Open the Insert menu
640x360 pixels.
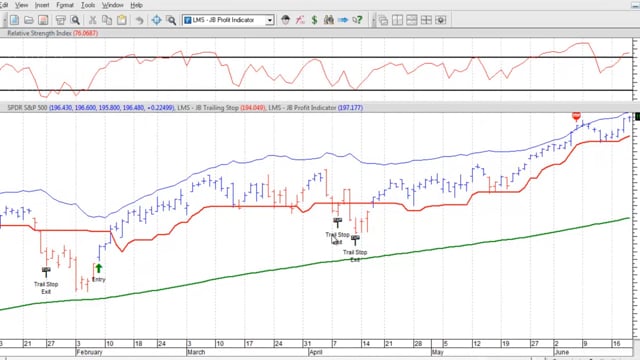coord(42,5)
